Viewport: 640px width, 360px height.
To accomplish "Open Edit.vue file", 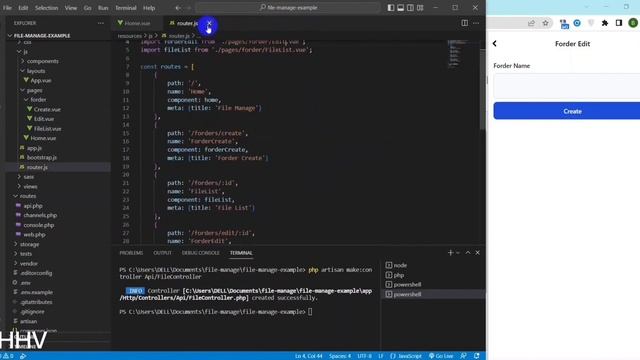I will pyautogui.click(x=44, y=119).
